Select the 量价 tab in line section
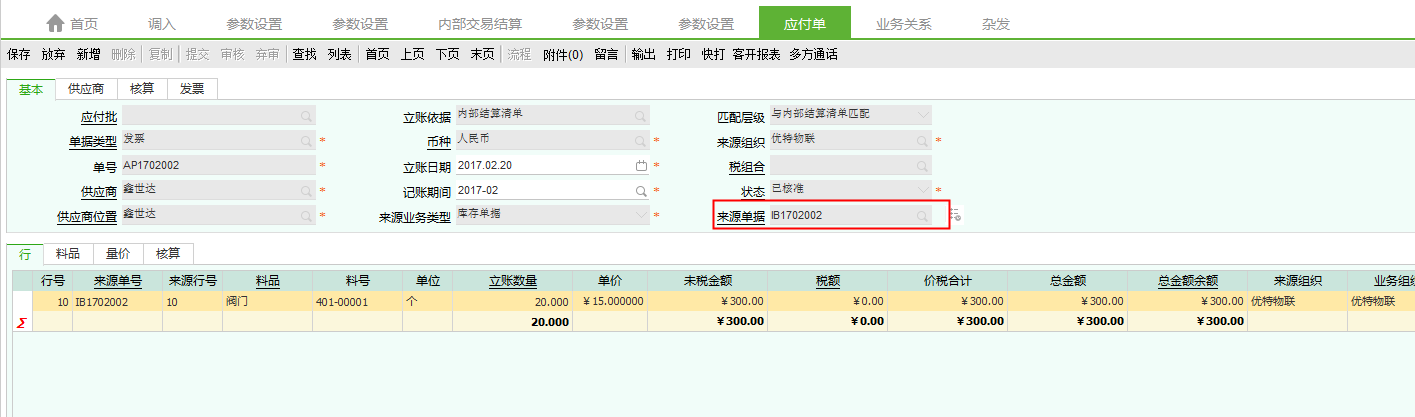This screenshot has height=417, width=1415. tap(118, 254)
